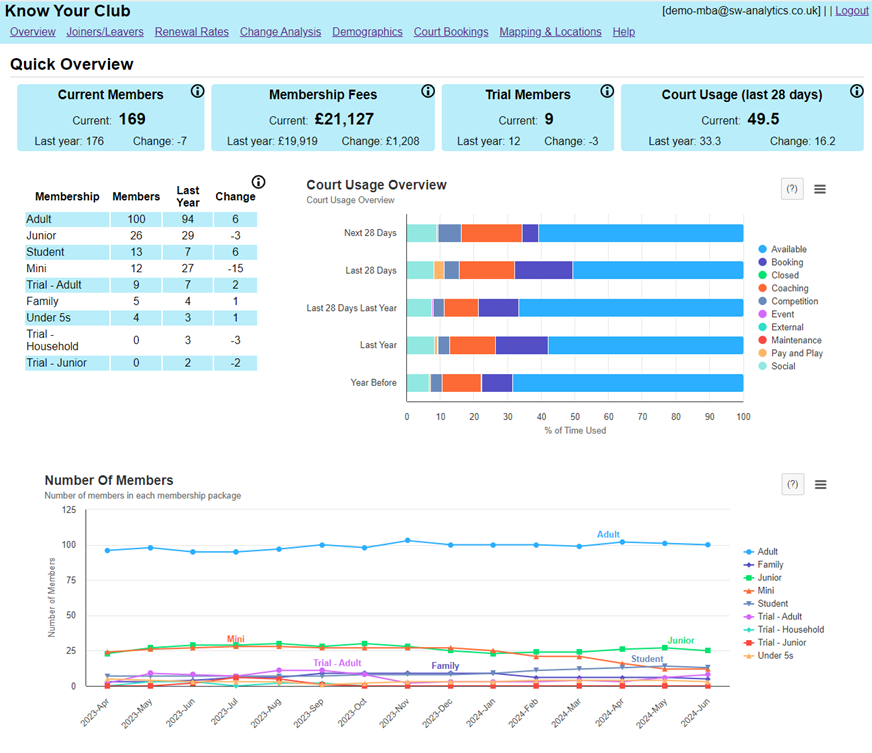Select the Adult row in membership table

141,219
